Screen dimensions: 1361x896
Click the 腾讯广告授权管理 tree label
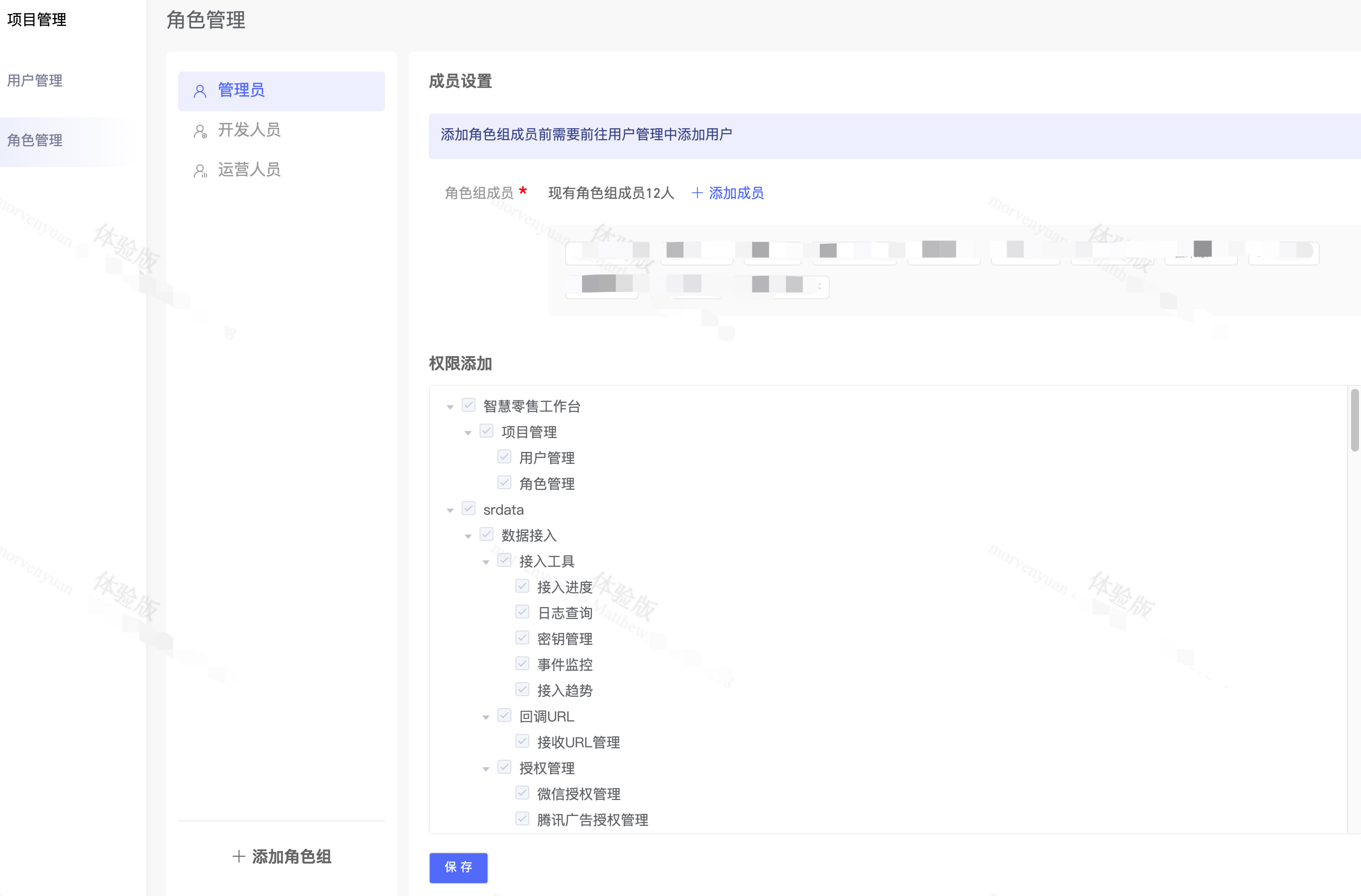coord(592,819)
